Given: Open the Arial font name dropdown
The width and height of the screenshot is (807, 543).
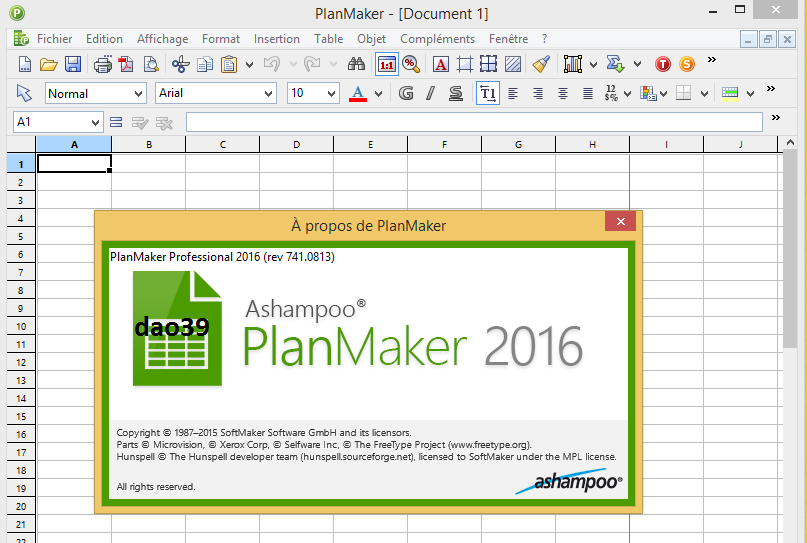Looking at the screenshot, I should click(268, 93).
